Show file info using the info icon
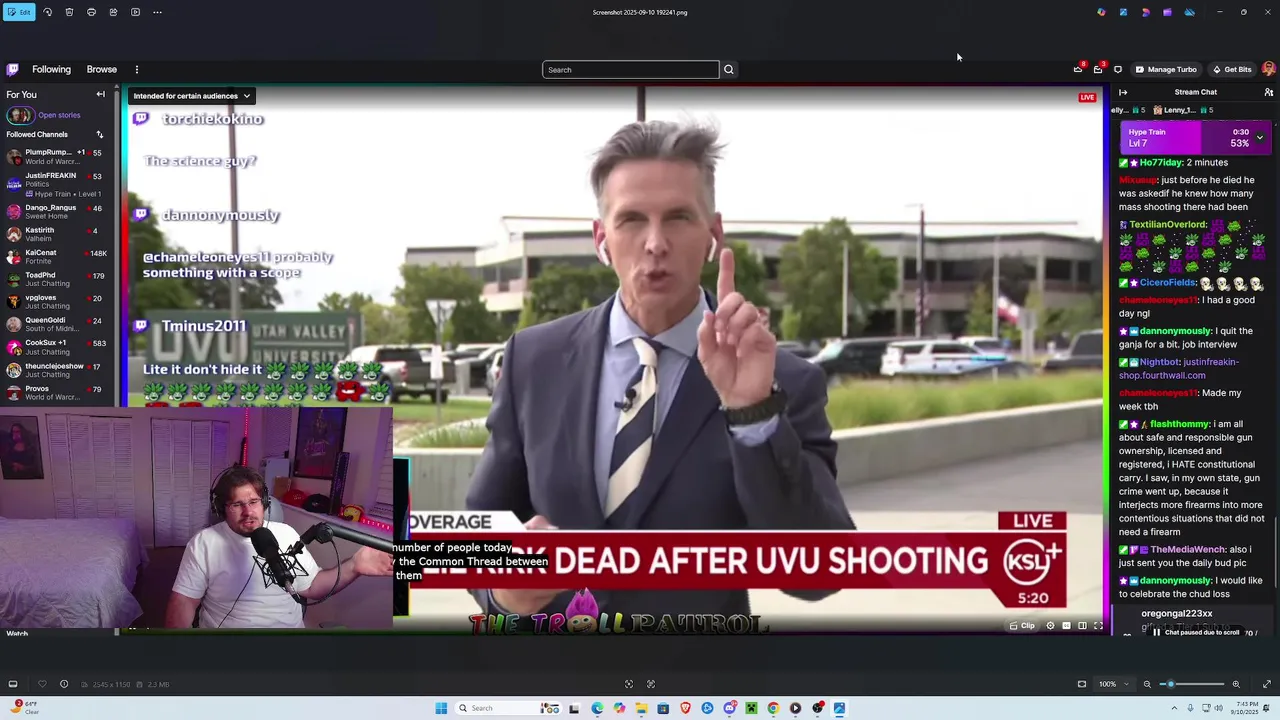 pyautogui.click(x=64, y=684)
